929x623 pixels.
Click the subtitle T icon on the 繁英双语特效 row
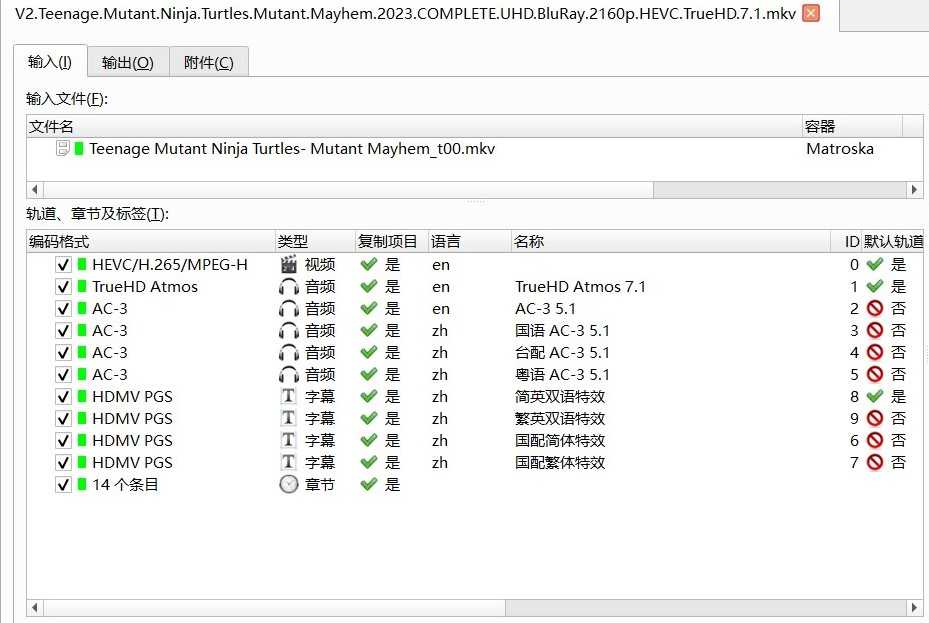pos(288,418)
